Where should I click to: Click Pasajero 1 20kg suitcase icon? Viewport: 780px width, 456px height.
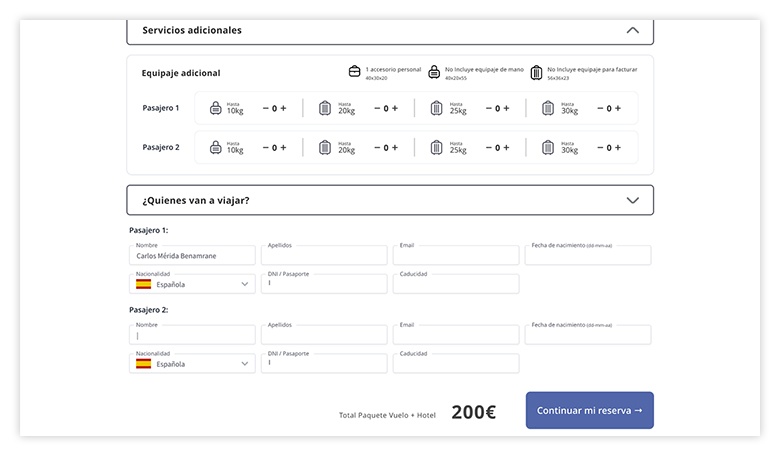click(325, 108)
